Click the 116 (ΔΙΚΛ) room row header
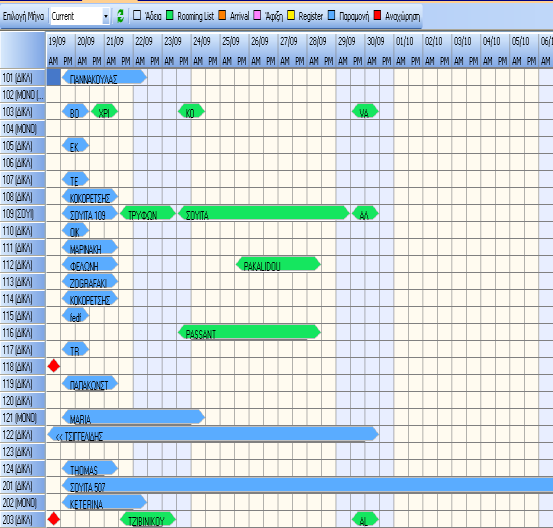Screen dimensions: 553x528 click(23, 332)
